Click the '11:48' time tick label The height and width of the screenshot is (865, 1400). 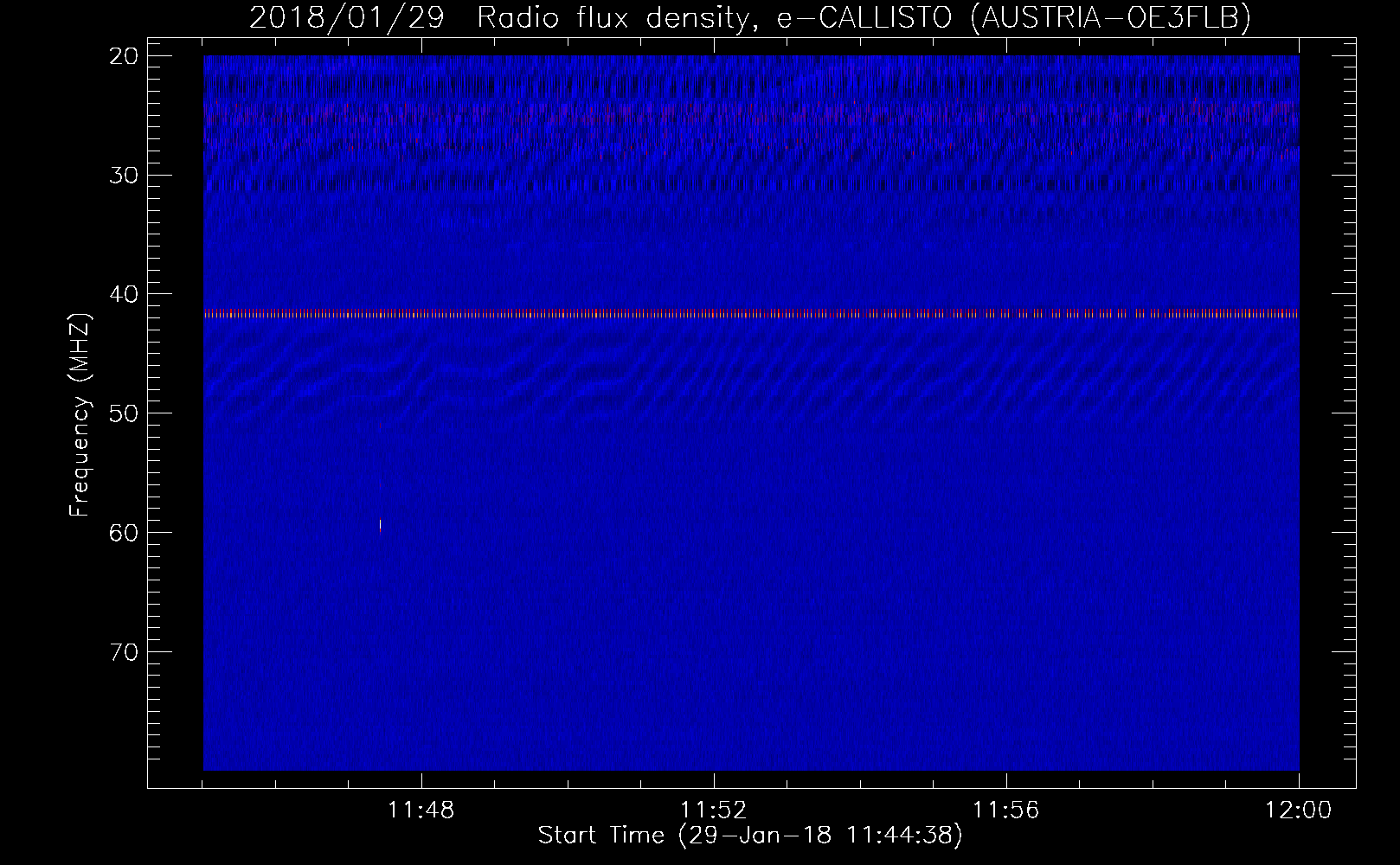pyautogui.click(x=421, y=811)
